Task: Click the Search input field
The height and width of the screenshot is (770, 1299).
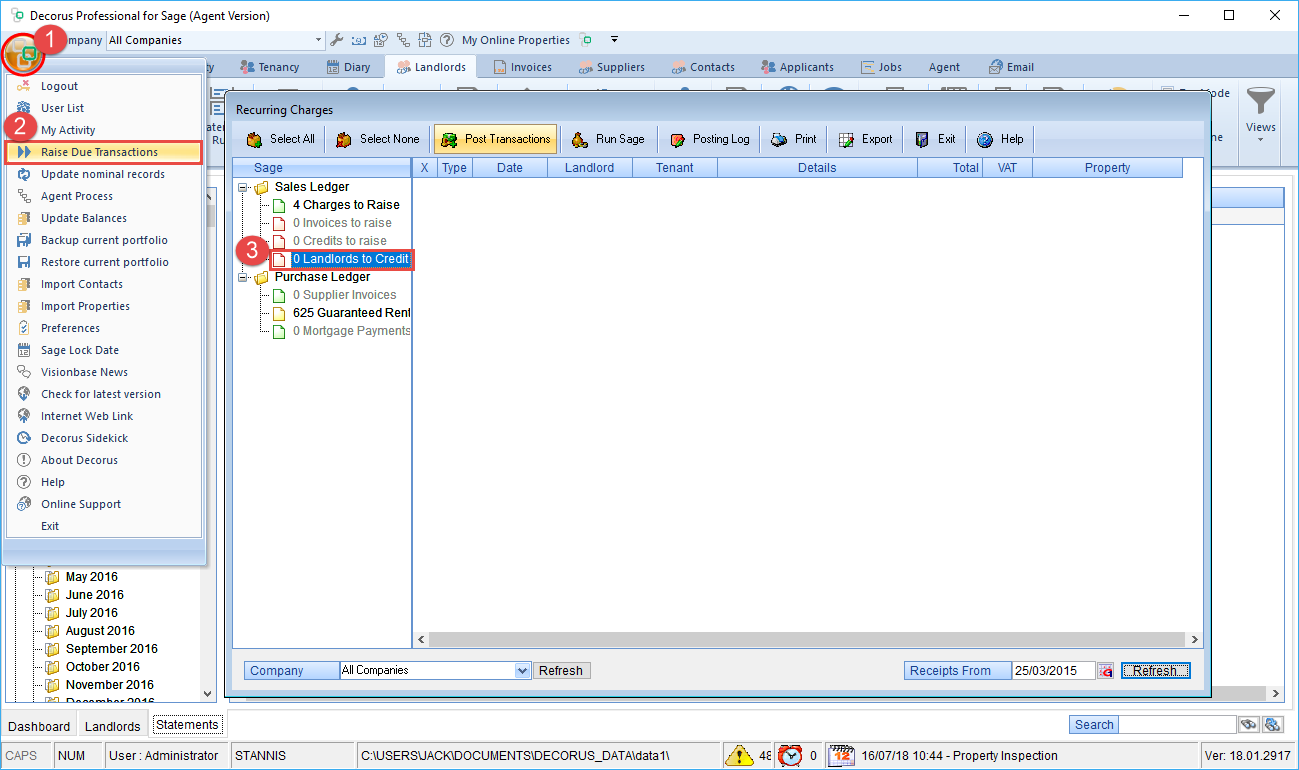Action: click(1177, 725)
